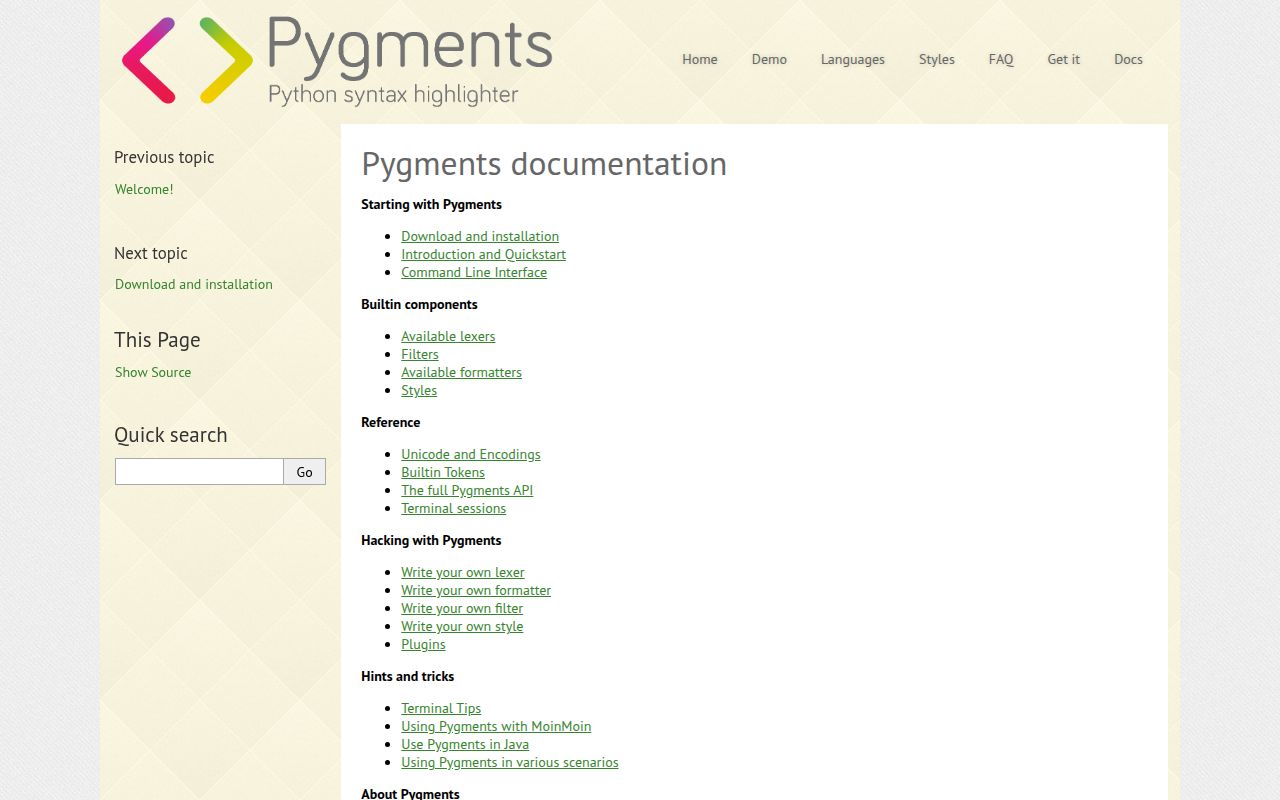The height and width of the screenshot is (800, 1280).
Task: Open Terminal sessions
Action: (x=454, y=508)
